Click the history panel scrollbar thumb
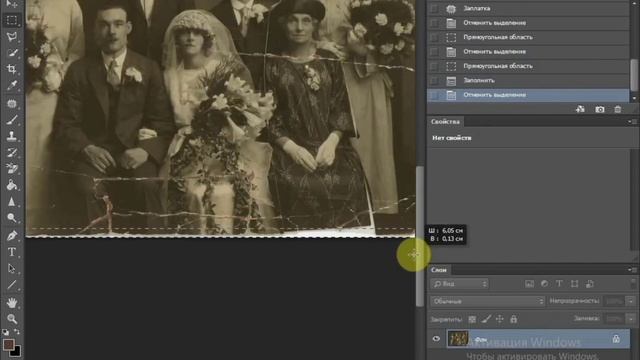 tap(634, 75)
